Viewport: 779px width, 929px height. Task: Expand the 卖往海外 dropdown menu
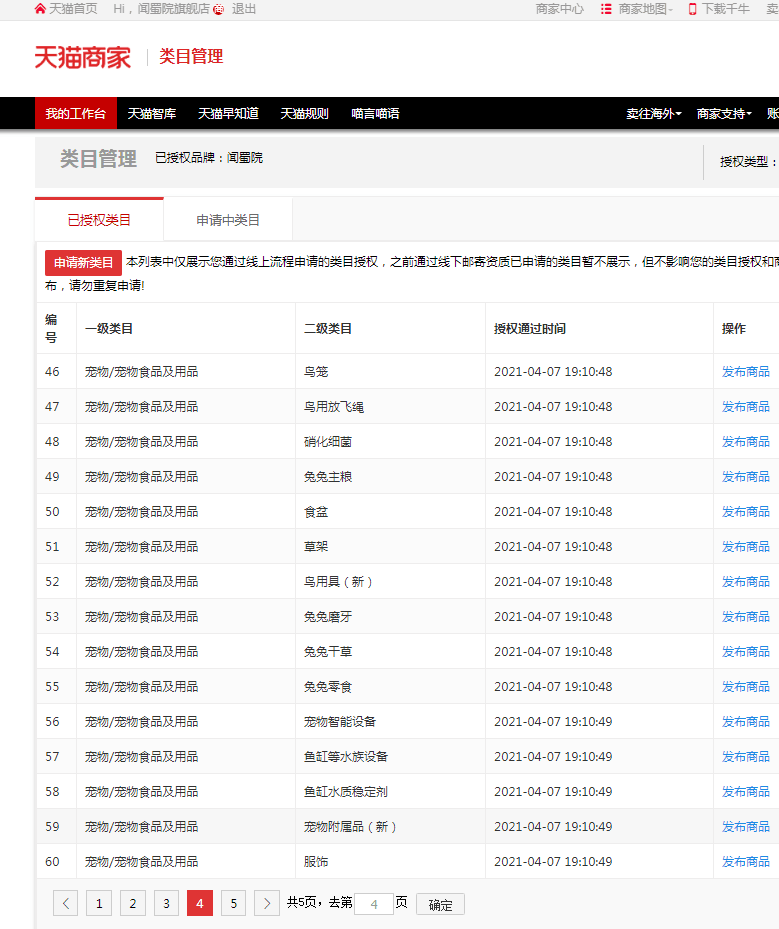tap(653, 114)
